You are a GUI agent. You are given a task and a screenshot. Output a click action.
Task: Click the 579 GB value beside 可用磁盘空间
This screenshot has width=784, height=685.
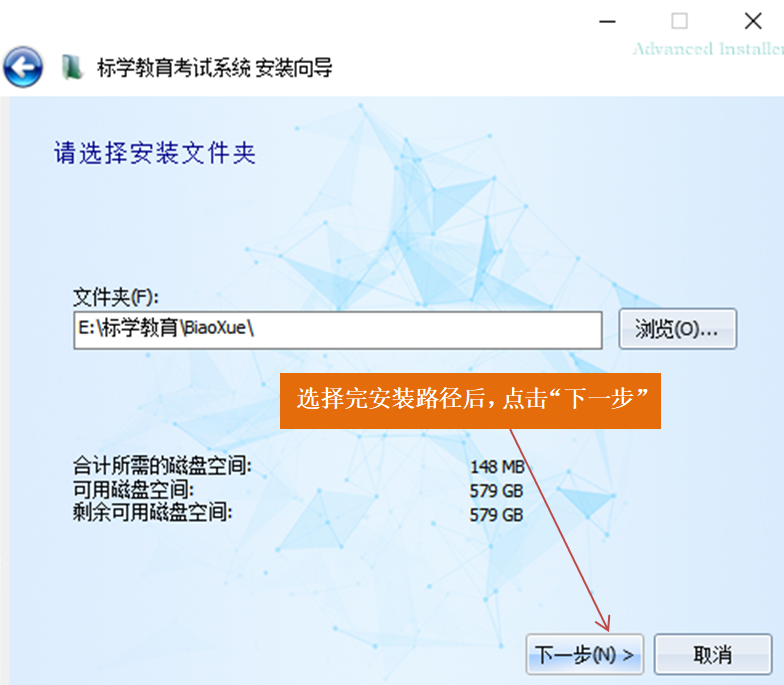(x=496, y=490)
